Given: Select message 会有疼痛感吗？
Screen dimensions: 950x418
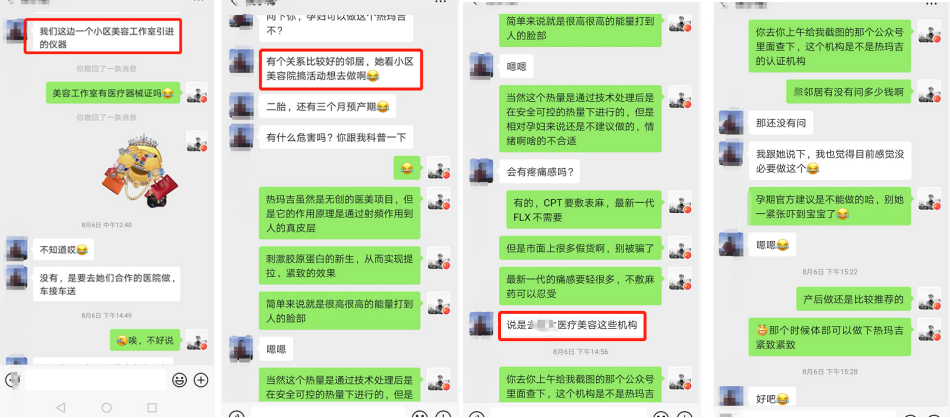Looking at the screenshot, I should click(x=540, y=172).
